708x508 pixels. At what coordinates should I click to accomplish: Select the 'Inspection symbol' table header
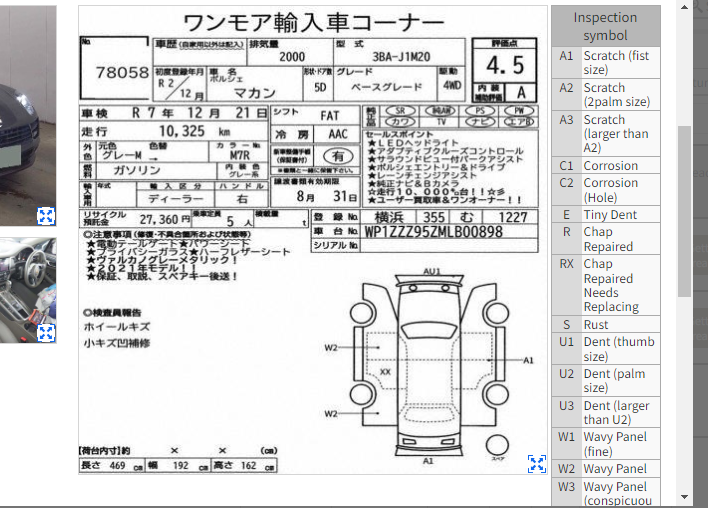coord(606,26)
